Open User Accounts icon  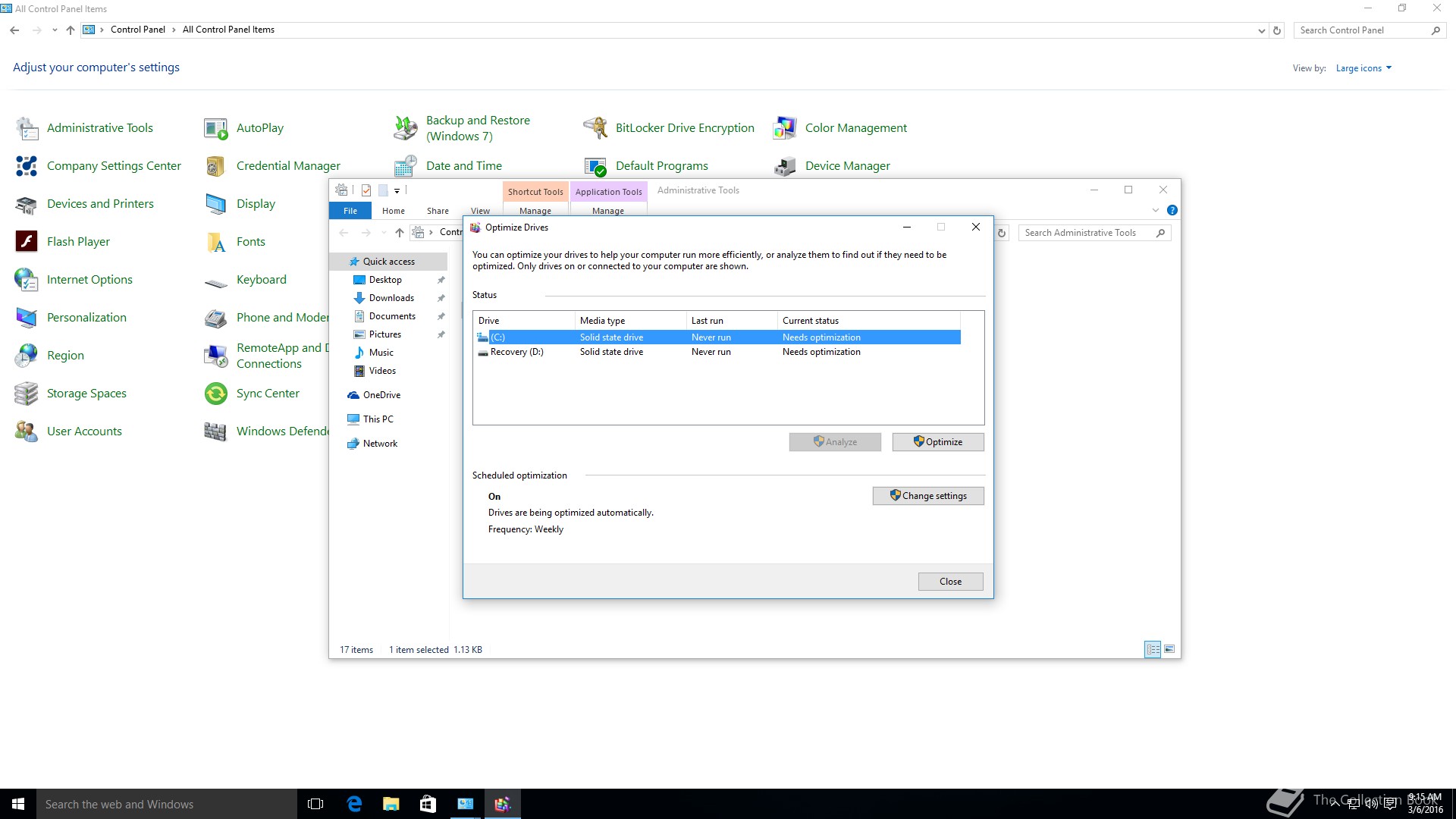click(x=27, y=431)
